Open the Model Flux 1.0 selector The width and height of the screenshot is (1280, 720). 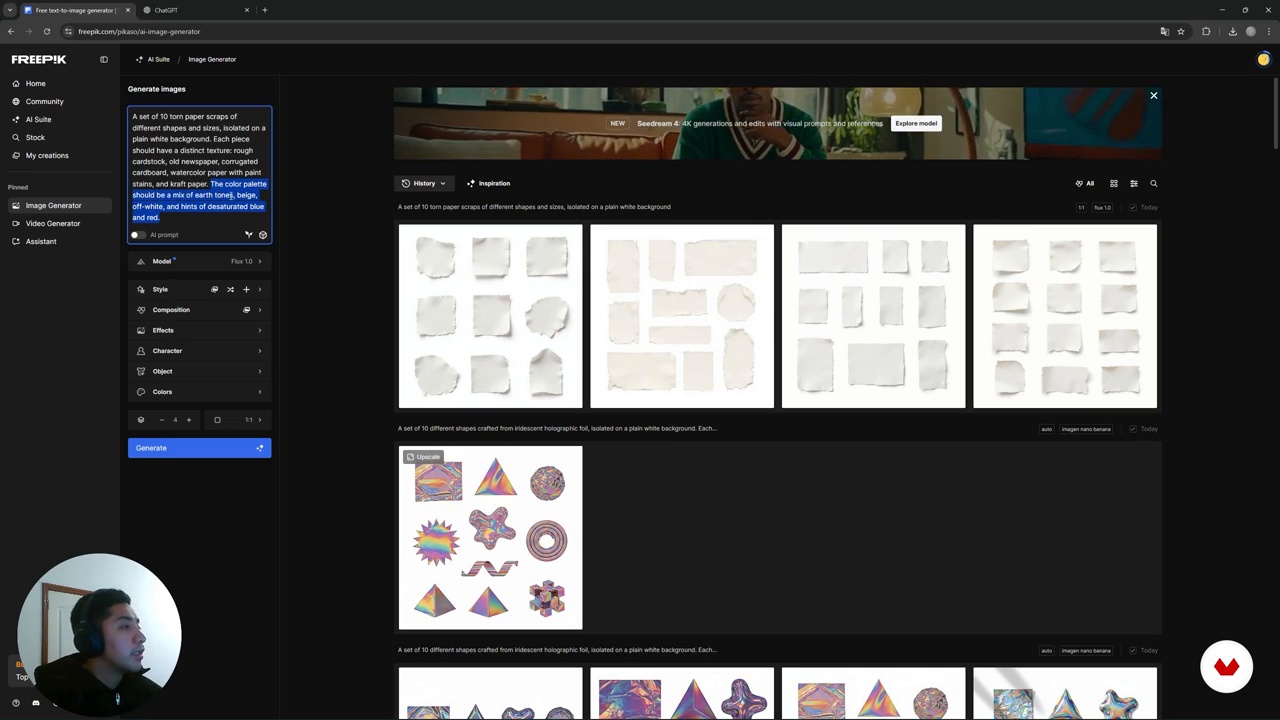[x=199, y=262]
